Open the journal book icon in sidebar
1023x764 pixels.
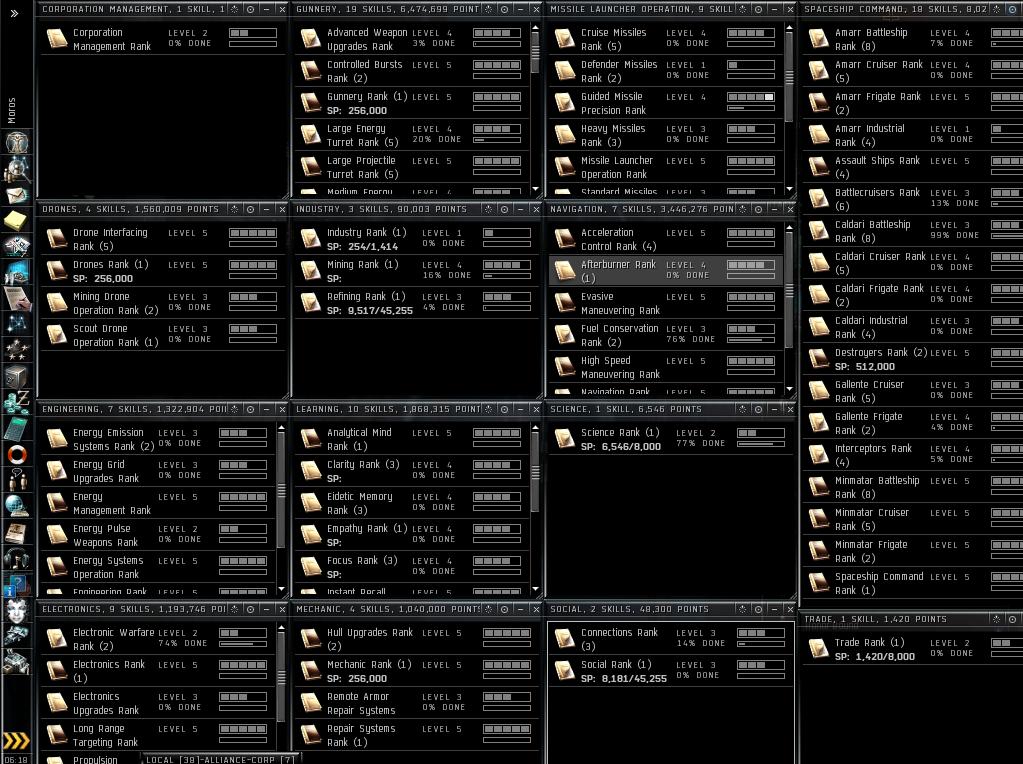coord(16,532)
